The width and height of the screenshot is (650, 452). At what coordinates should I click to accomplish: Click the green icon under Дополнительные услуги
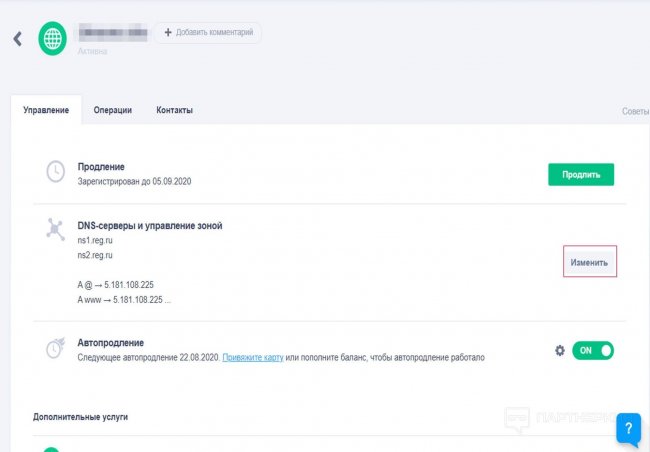(x=50, y=449)
